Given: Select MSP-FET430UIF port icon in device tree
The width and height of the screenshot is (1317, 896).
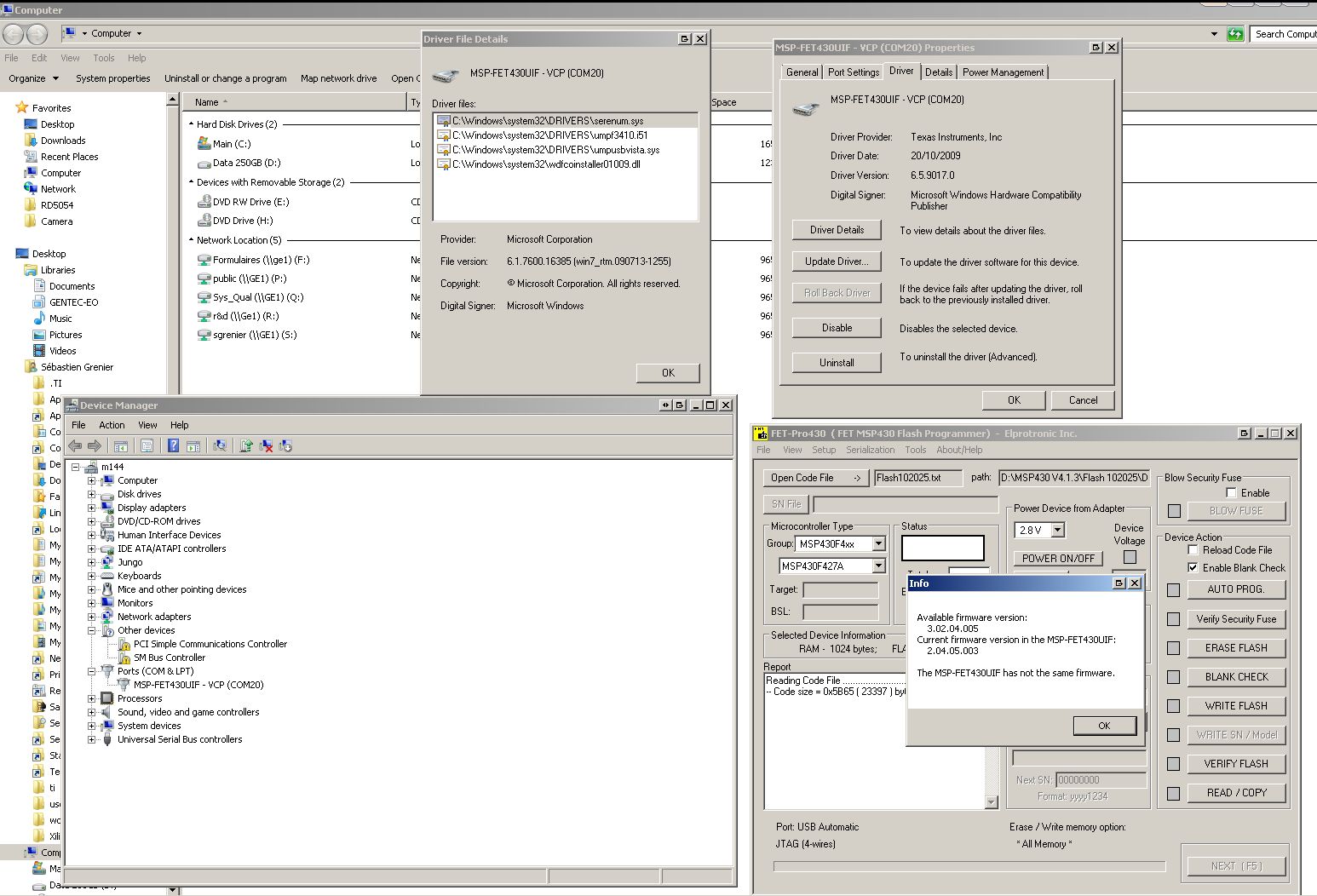Looking at the screenshot, I should (x=124, y=685).
